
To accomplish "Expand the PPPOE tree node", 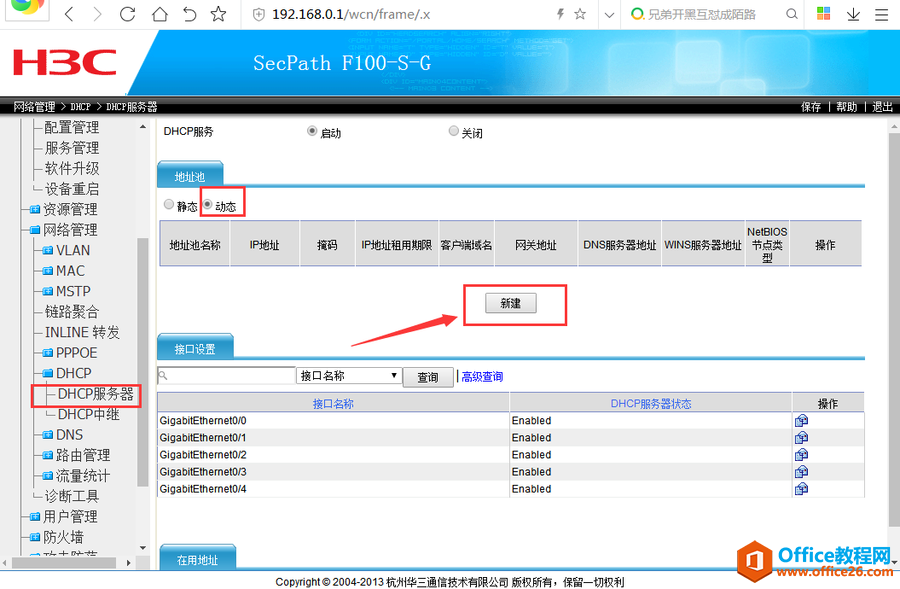I will [x=48, y=353].
